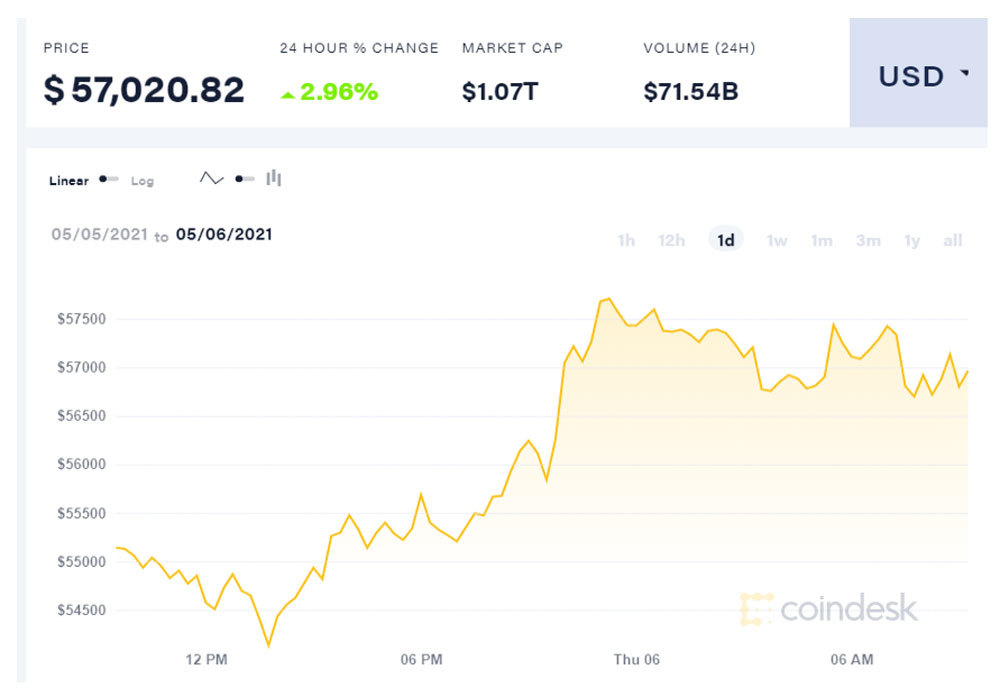Switch to the 1h time range
The width and height of the screenshot is (1000, 697).
626,240
